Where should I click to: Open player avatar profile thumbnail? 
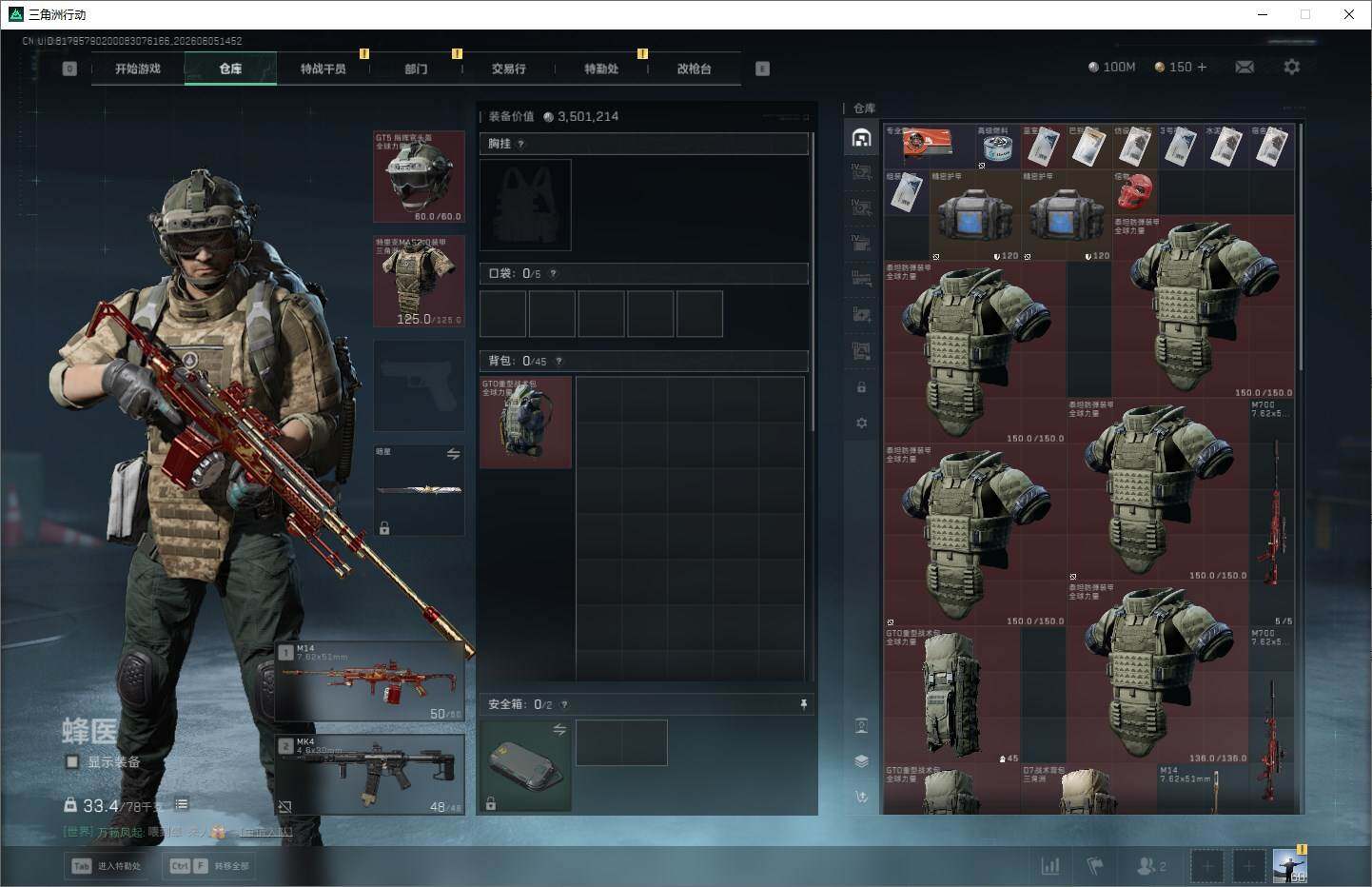pyautogui.click(x=1290, y=865)
